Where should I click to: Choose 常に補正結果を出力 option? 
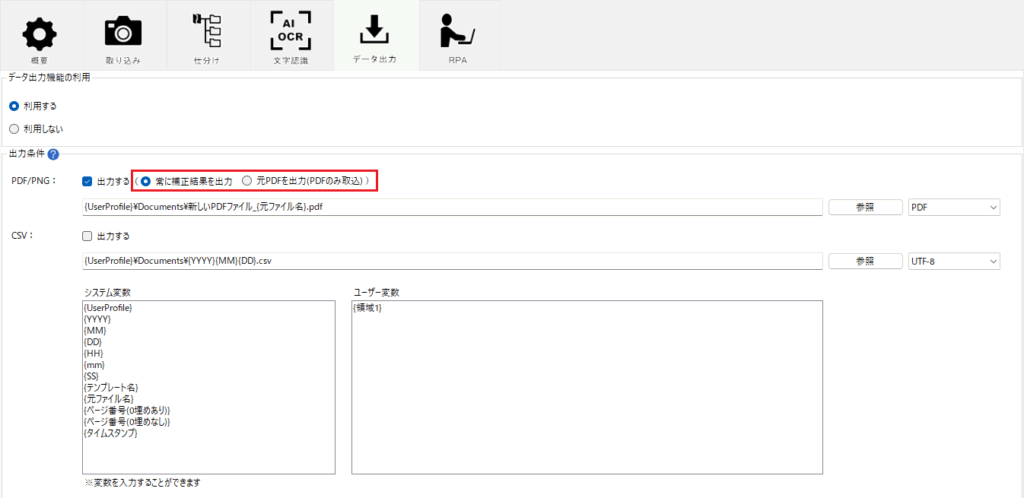pos(146,181)
